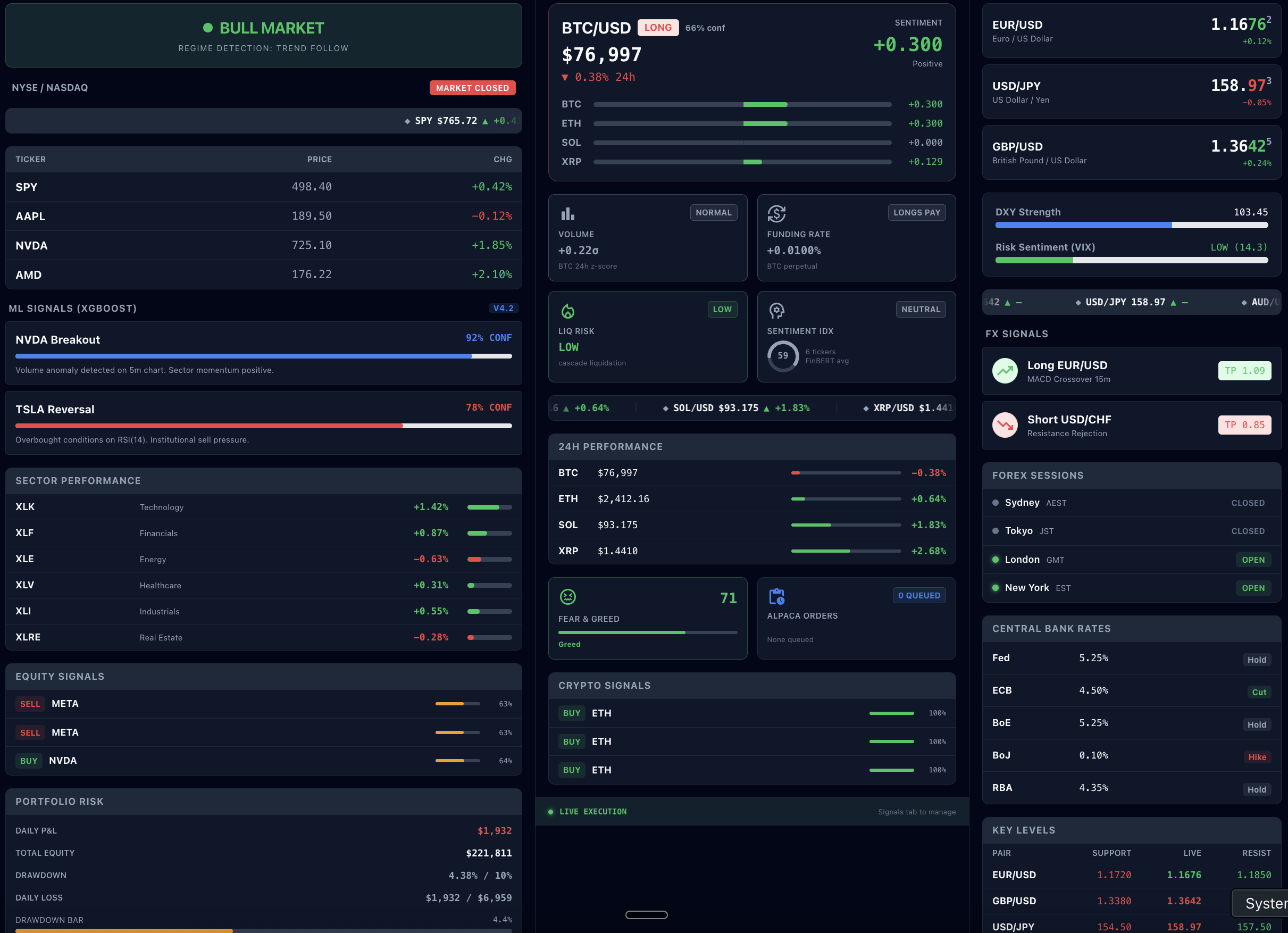Click the 0 QUEUED orders badge
The width and height of the screenshot is (1288, 933).
918,595
